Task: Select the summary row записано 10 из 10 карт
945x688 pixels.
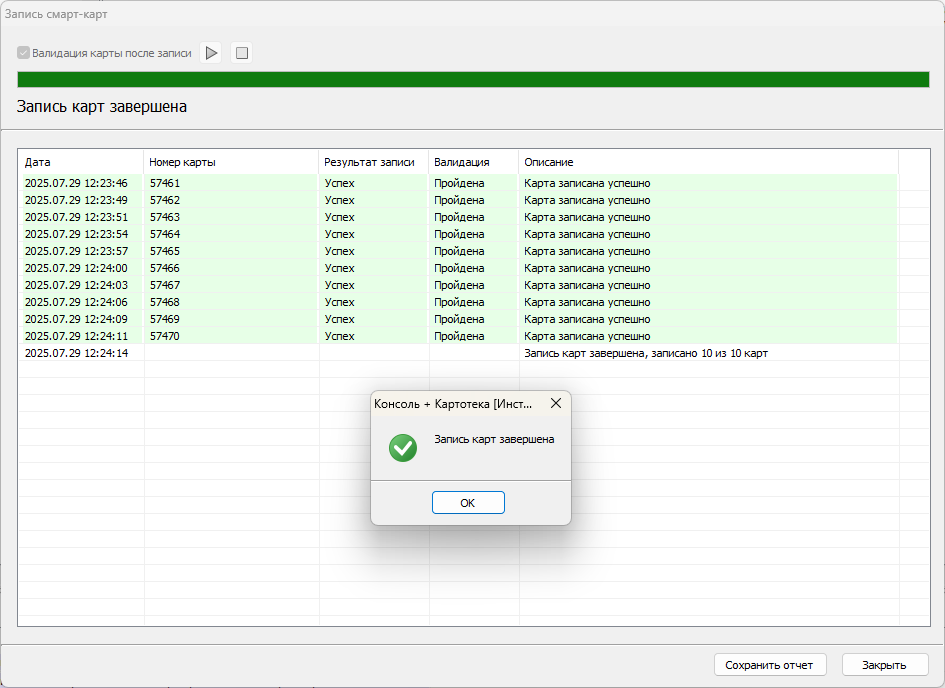Action: coord(645,353)
